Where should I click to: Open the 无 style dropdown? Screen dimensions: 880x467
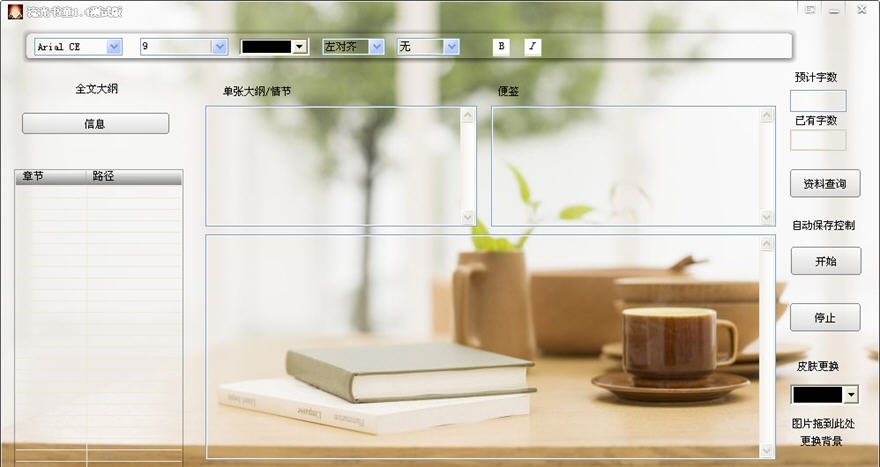tap(452, 47)
